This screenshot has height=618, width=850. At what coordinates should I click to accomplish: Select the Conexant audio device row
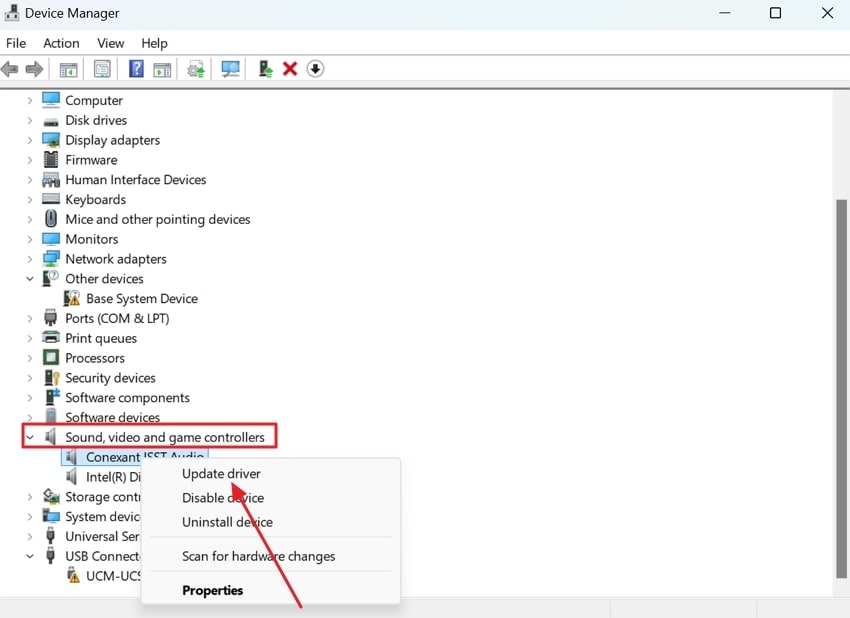pyautogui.click(x=134, y=456)
